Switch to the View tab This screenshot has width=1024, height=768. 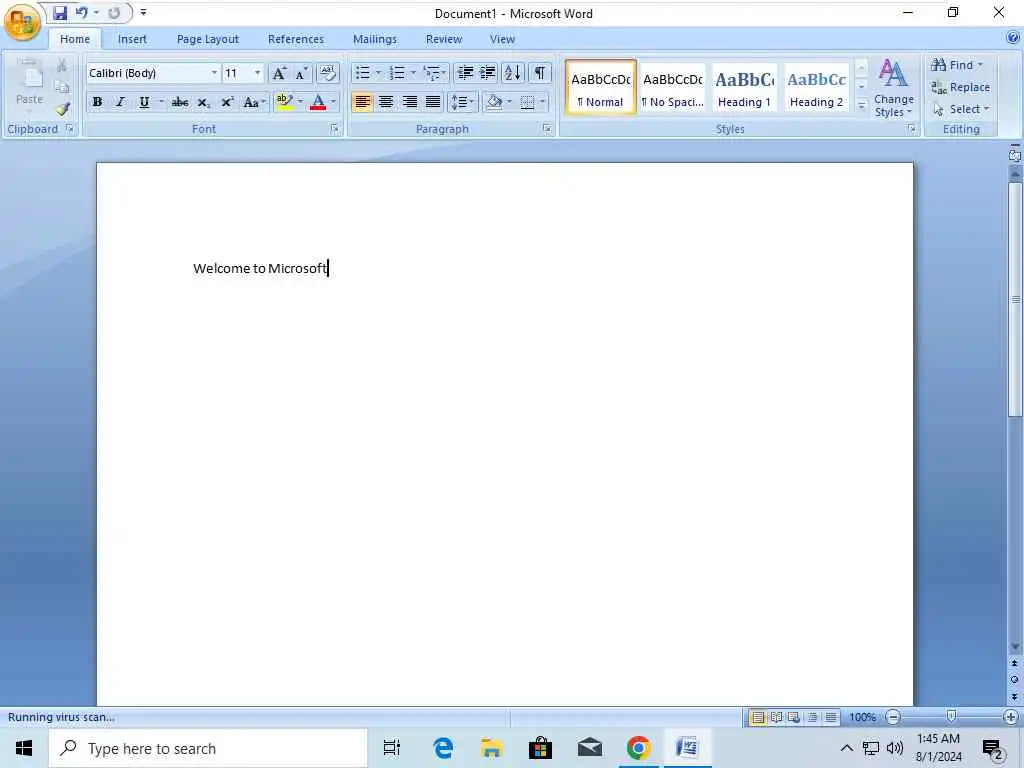(502, 39)
